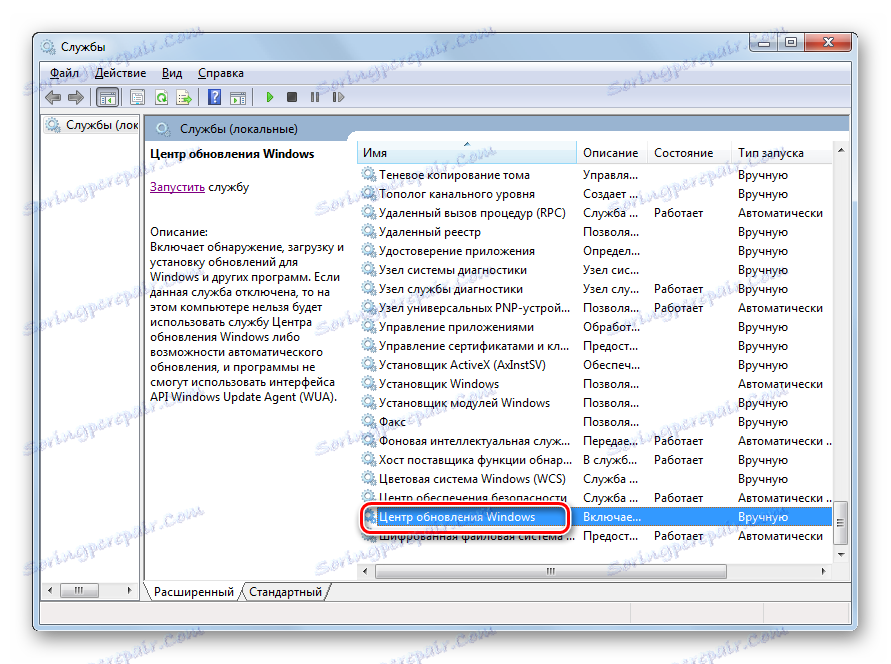
Task: Click Работает state of Удаленный вызов процедур
Action: tap(678, 213)
